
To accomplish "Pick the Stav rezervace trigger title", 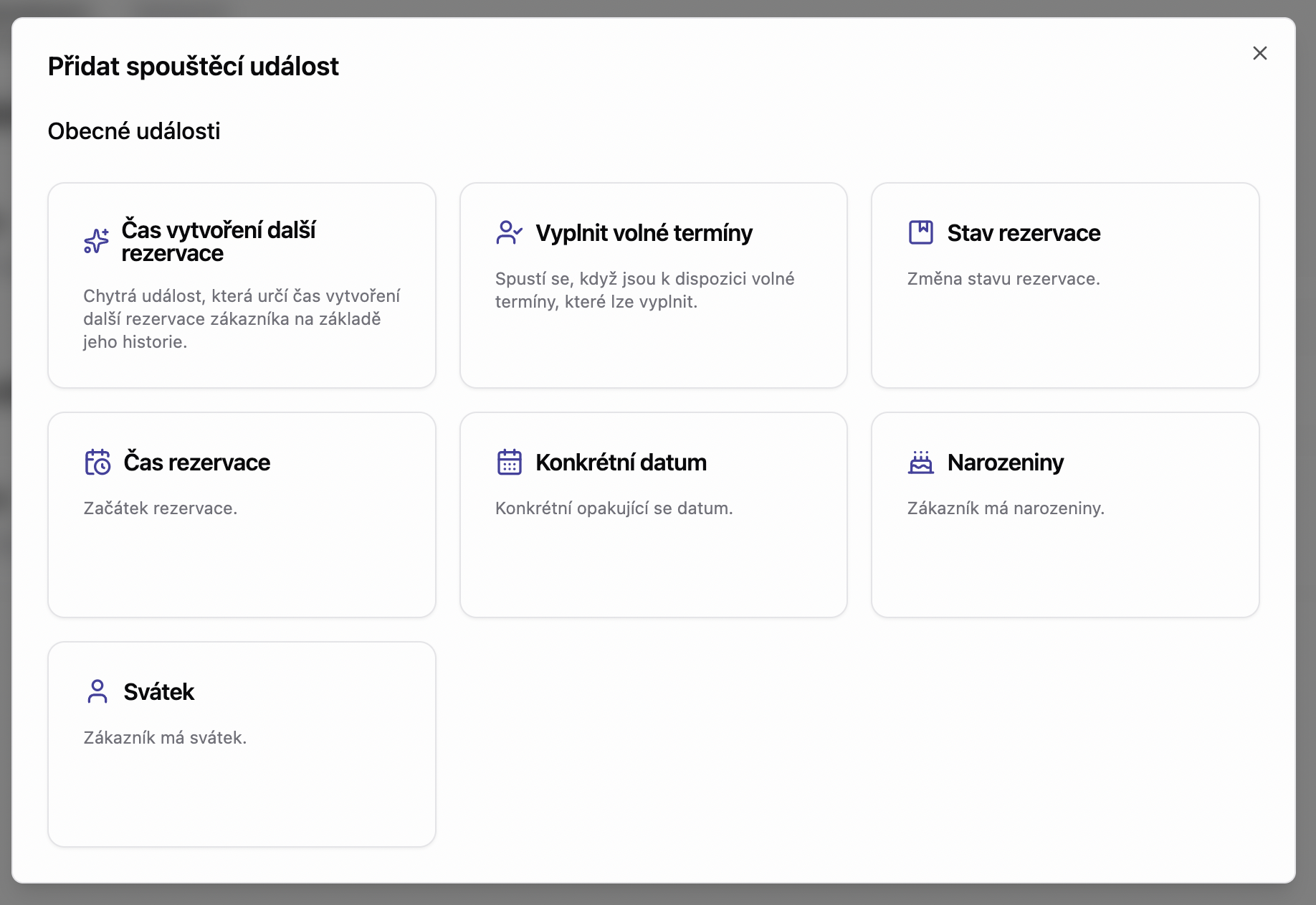I will coord(1023,233).
